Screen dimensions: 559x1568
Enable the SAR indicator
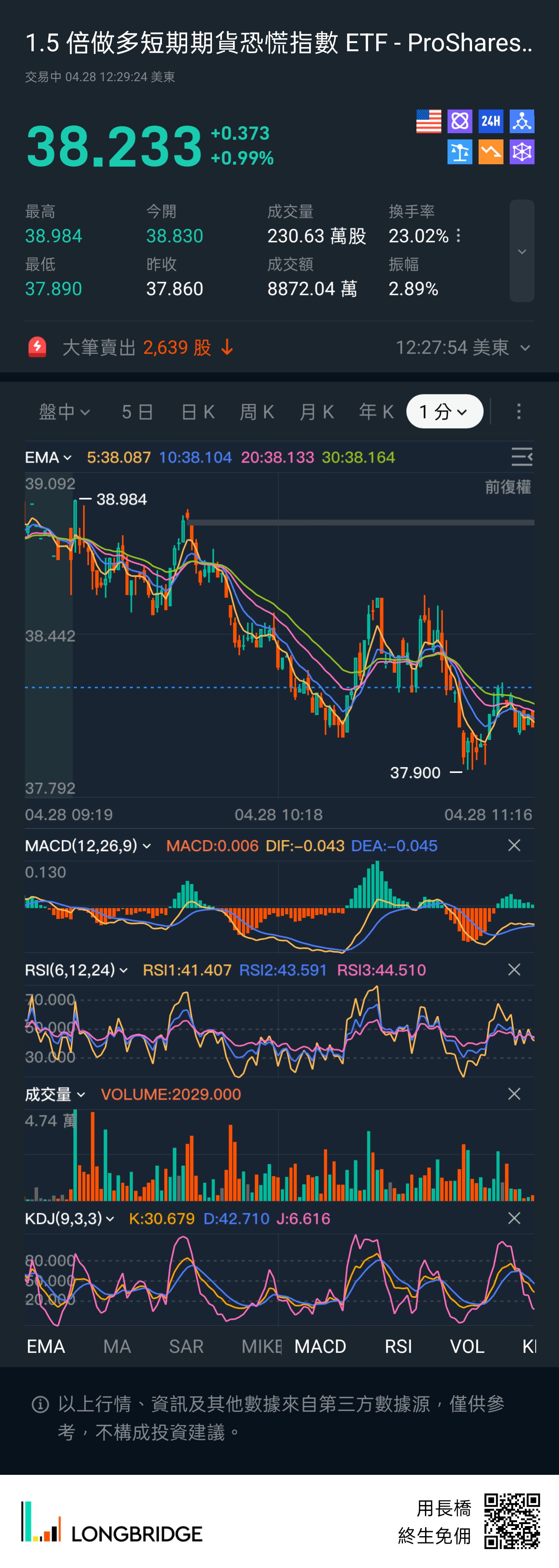click(186, 1346)
